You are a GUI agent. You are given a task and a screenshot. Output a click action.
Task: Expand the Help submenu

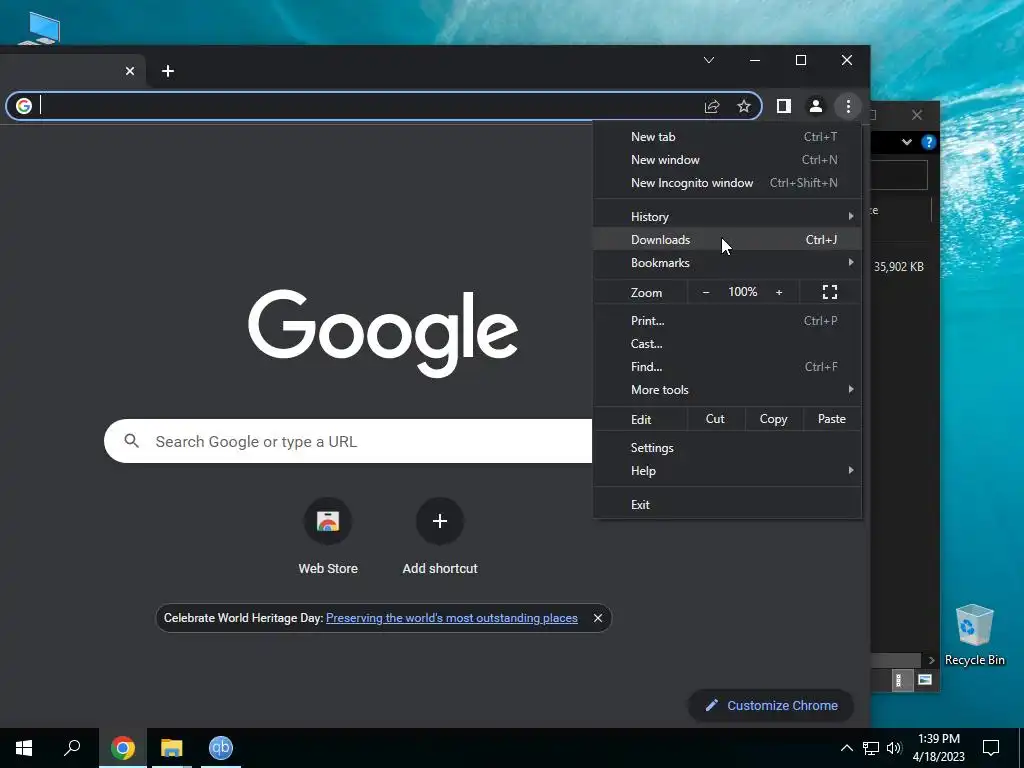point(727,471)
